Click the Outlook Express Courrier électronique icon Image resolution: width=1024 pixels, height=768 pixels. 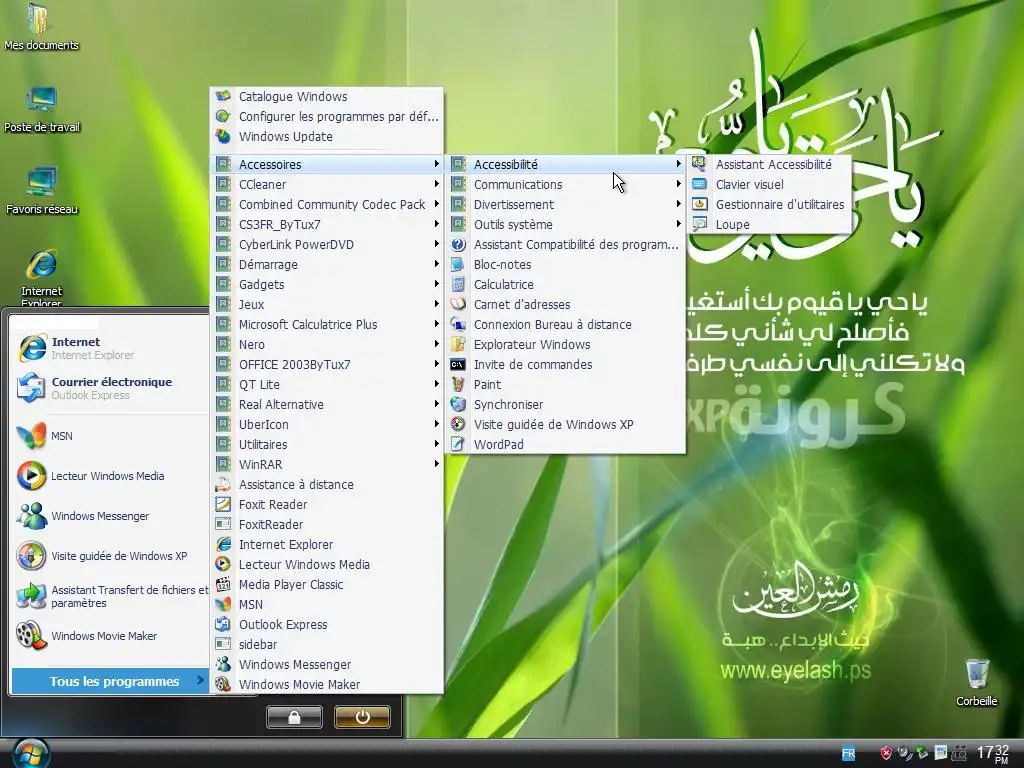31,388
